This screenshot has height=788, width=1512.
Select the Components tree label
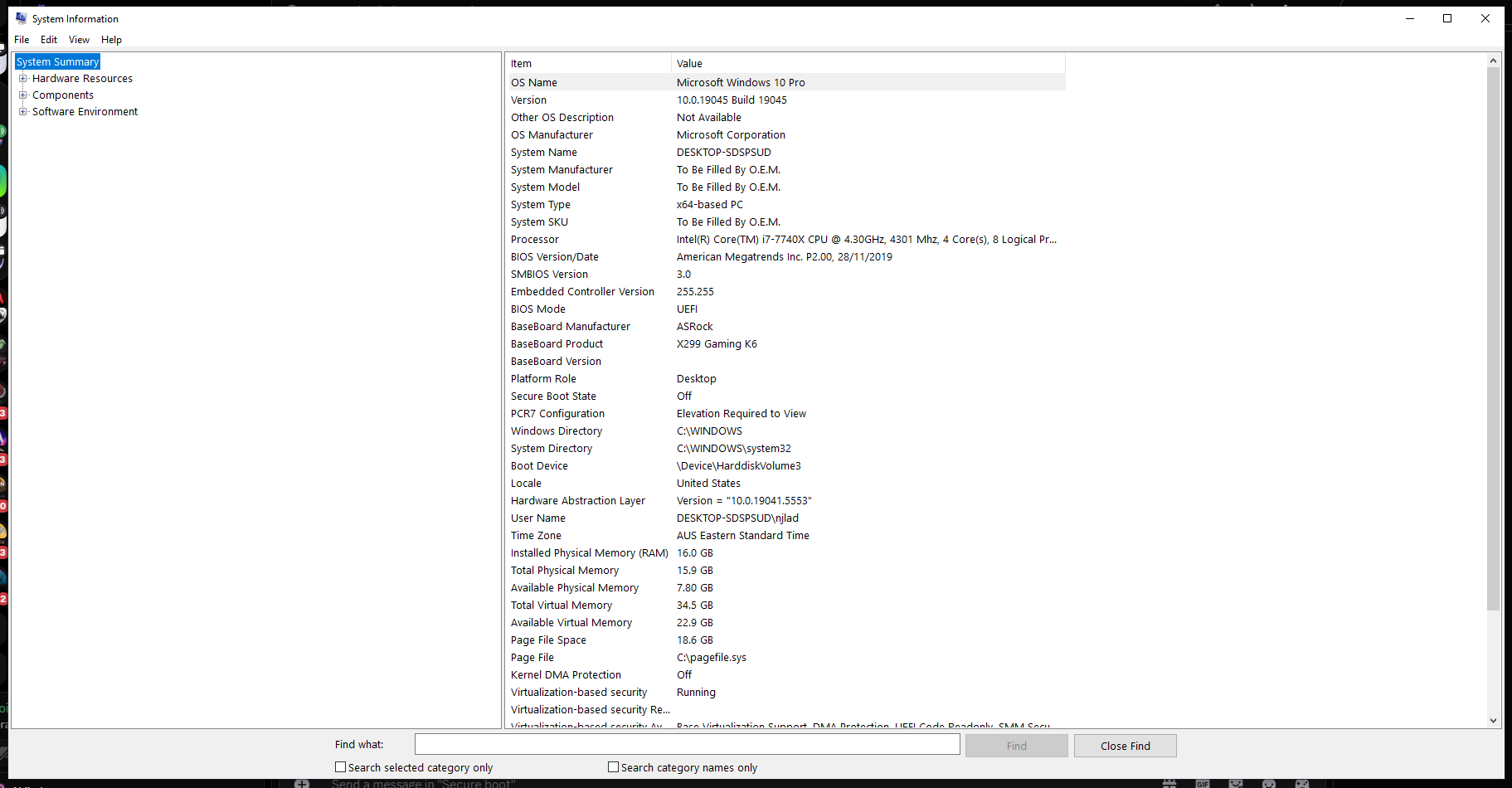63,95
